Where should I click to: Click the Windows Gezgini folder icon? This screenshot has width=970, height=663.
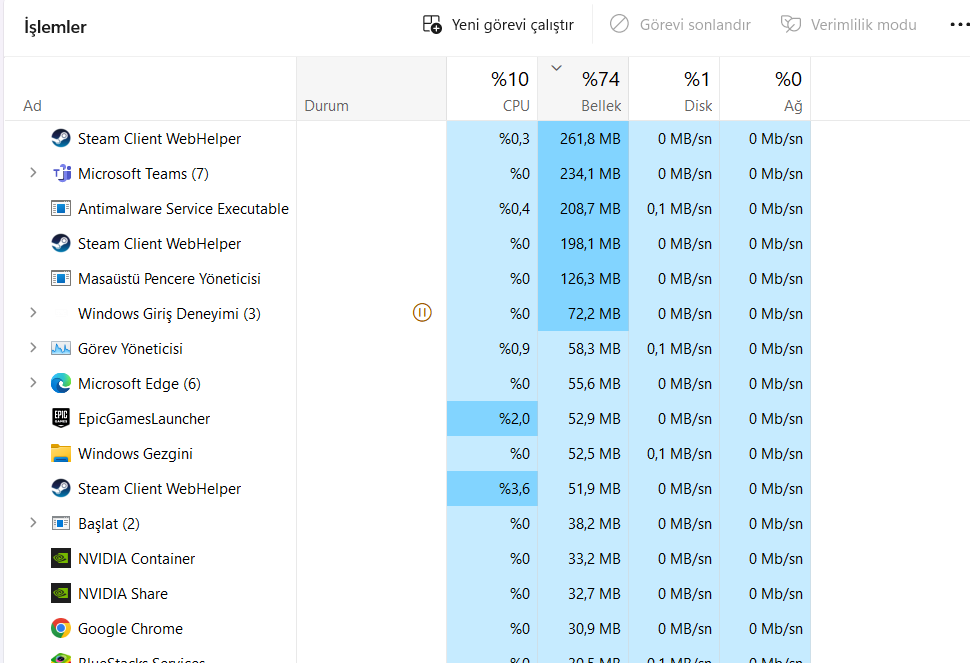pyautogui.click(x=61, y=454)
